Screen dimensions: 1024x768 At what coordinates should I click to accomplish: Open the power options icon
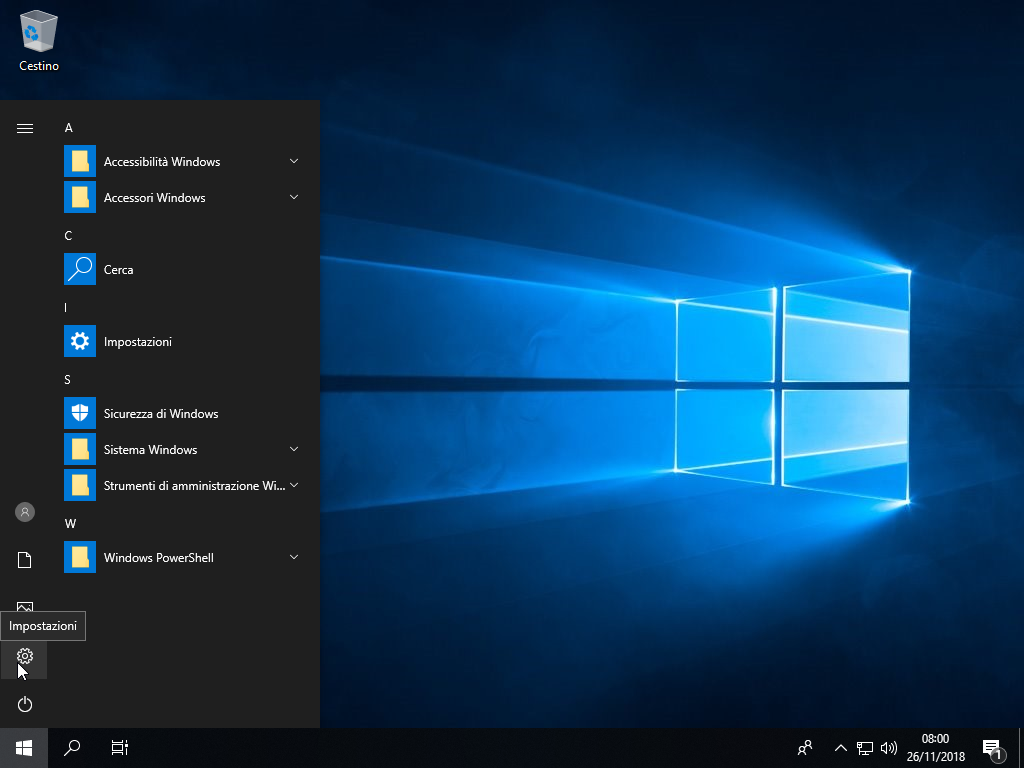tap(25, 704)
